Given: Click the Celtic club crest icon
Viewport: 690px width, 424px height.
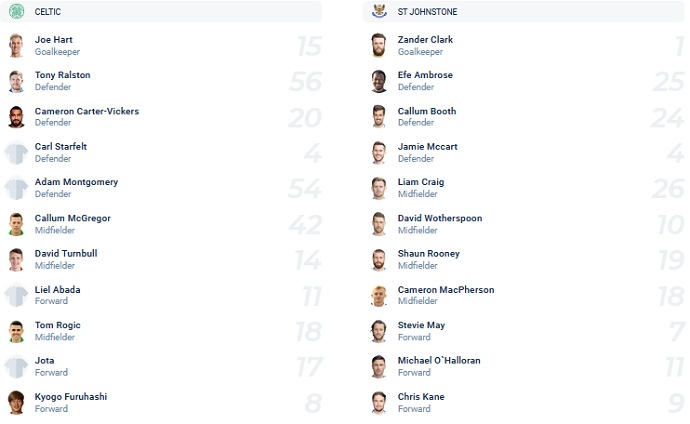Looking at the screenshot, I should pos(16,12).
